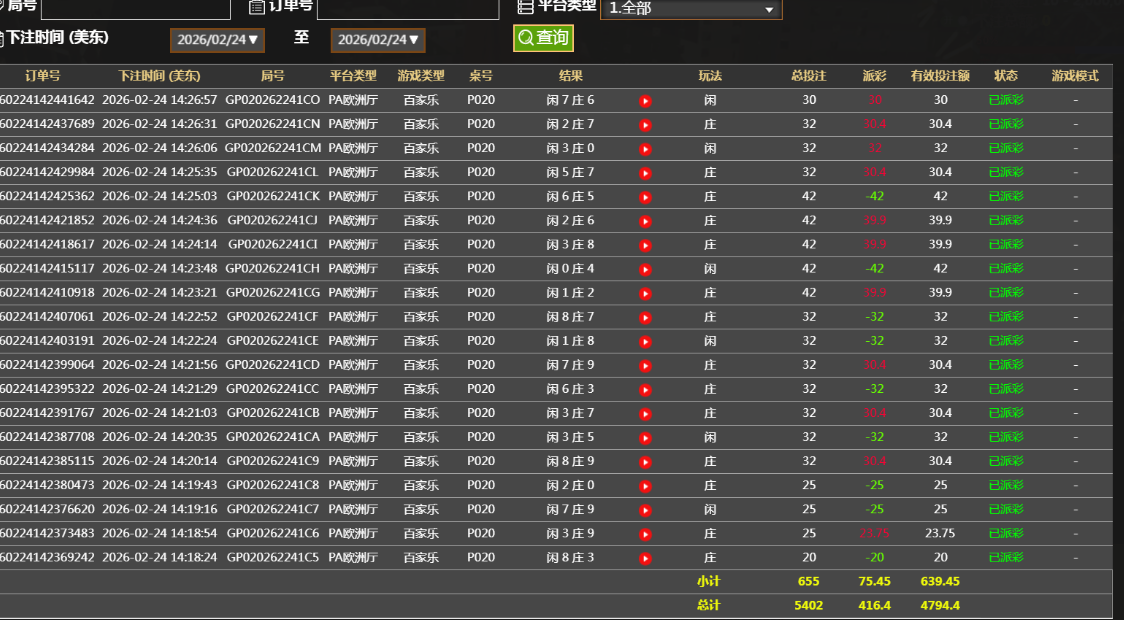Play the replay for round GP020262241CF
The image size is (1124, 620).
click(646, 317)
